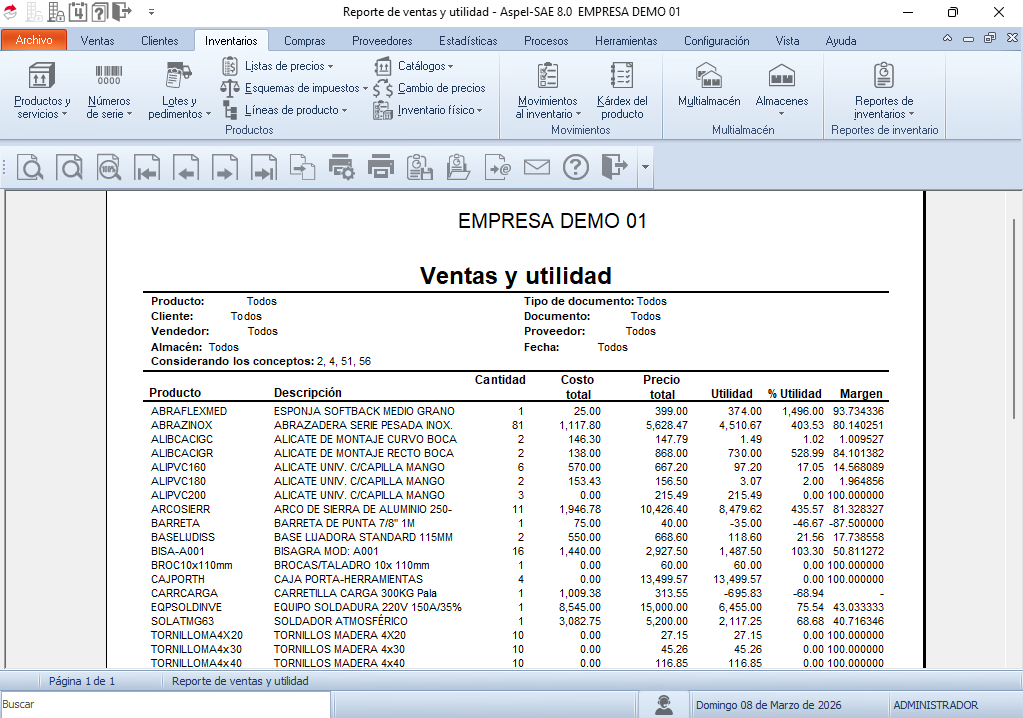
Task: Send the report by email envelope icon
Action: click(x=537, y=168)
